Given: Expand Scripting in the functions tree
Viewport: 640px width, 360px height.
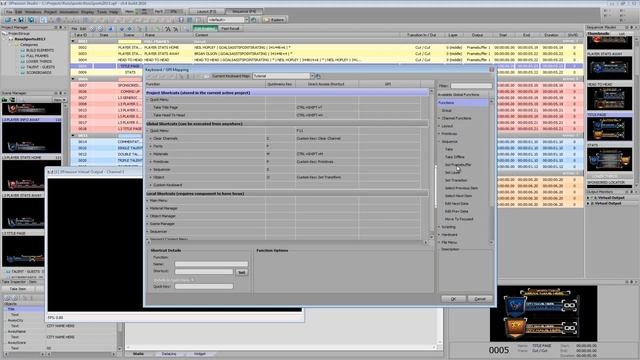Looking at the screenshot, I should click(x=440, y=227).
